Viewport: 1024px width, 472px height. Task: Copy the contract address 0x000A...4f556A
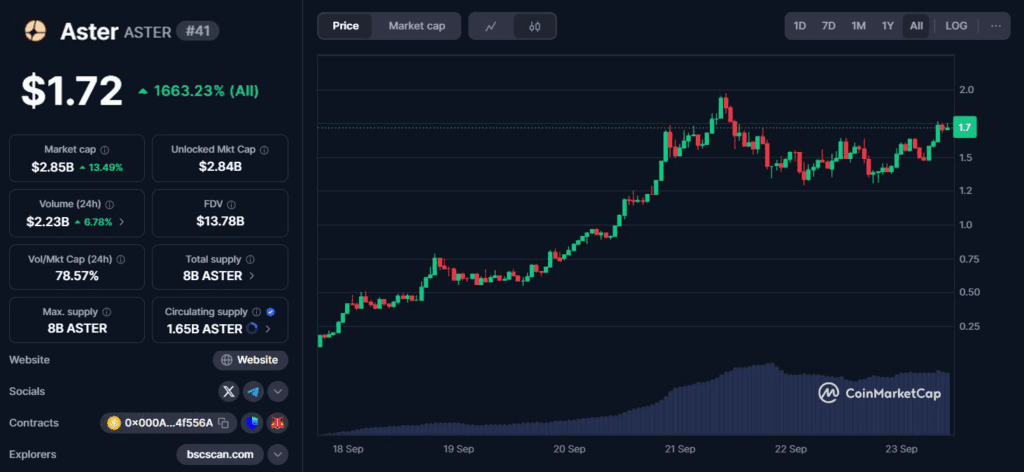coord(224,423)
